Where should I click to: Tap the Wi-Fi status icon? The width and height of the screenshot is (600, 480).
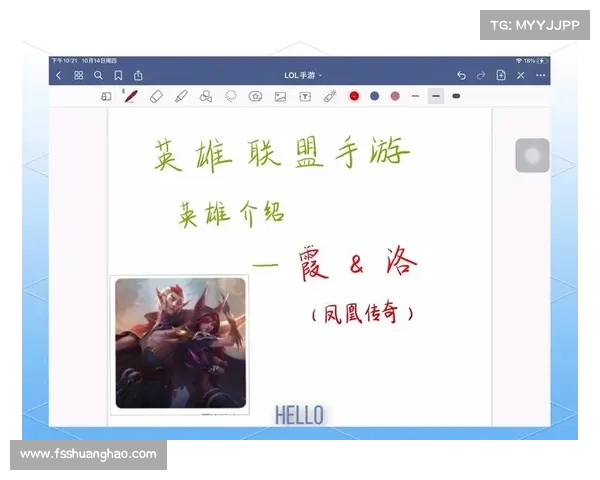(x=519, y=61)
